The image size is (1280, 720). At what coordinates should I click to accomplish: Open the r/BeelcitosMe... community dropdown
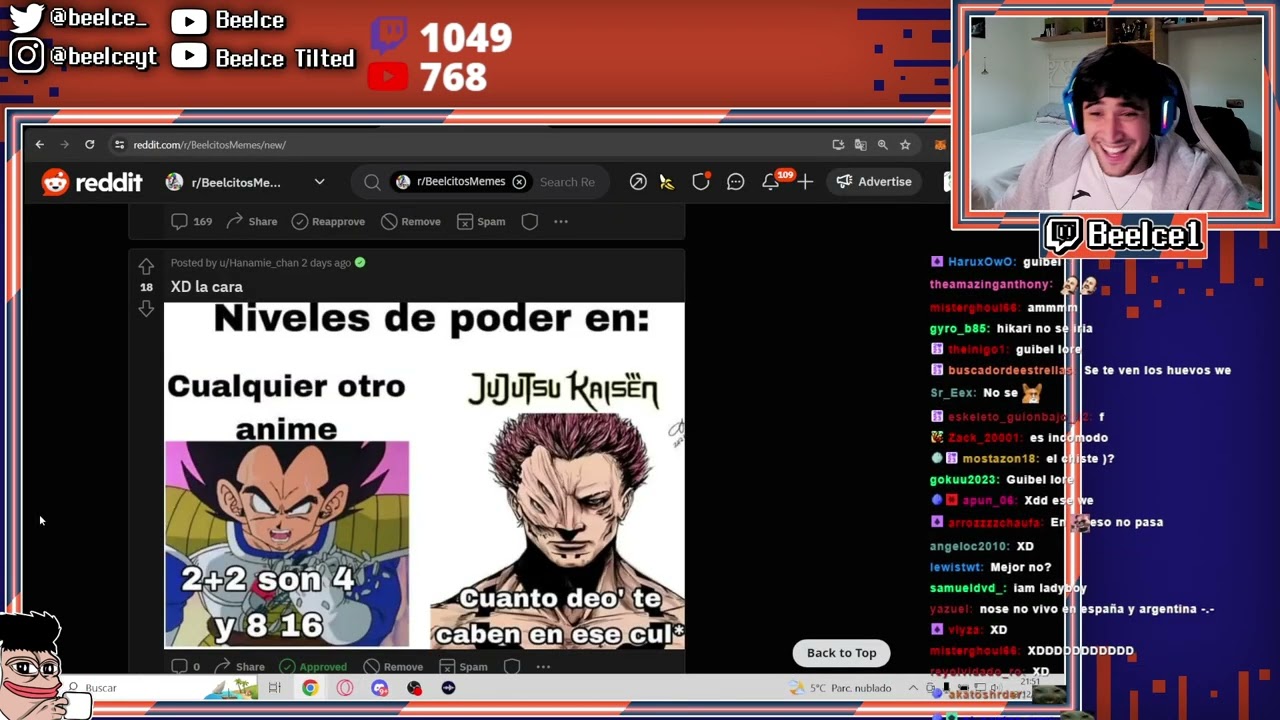click(x=245, y=182)
